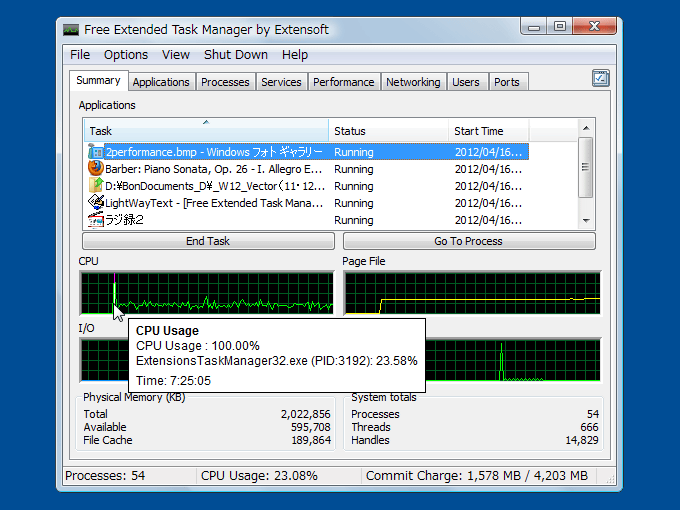Click Running status of LightWayText row
680x510 pixels.
pos(353,203)
